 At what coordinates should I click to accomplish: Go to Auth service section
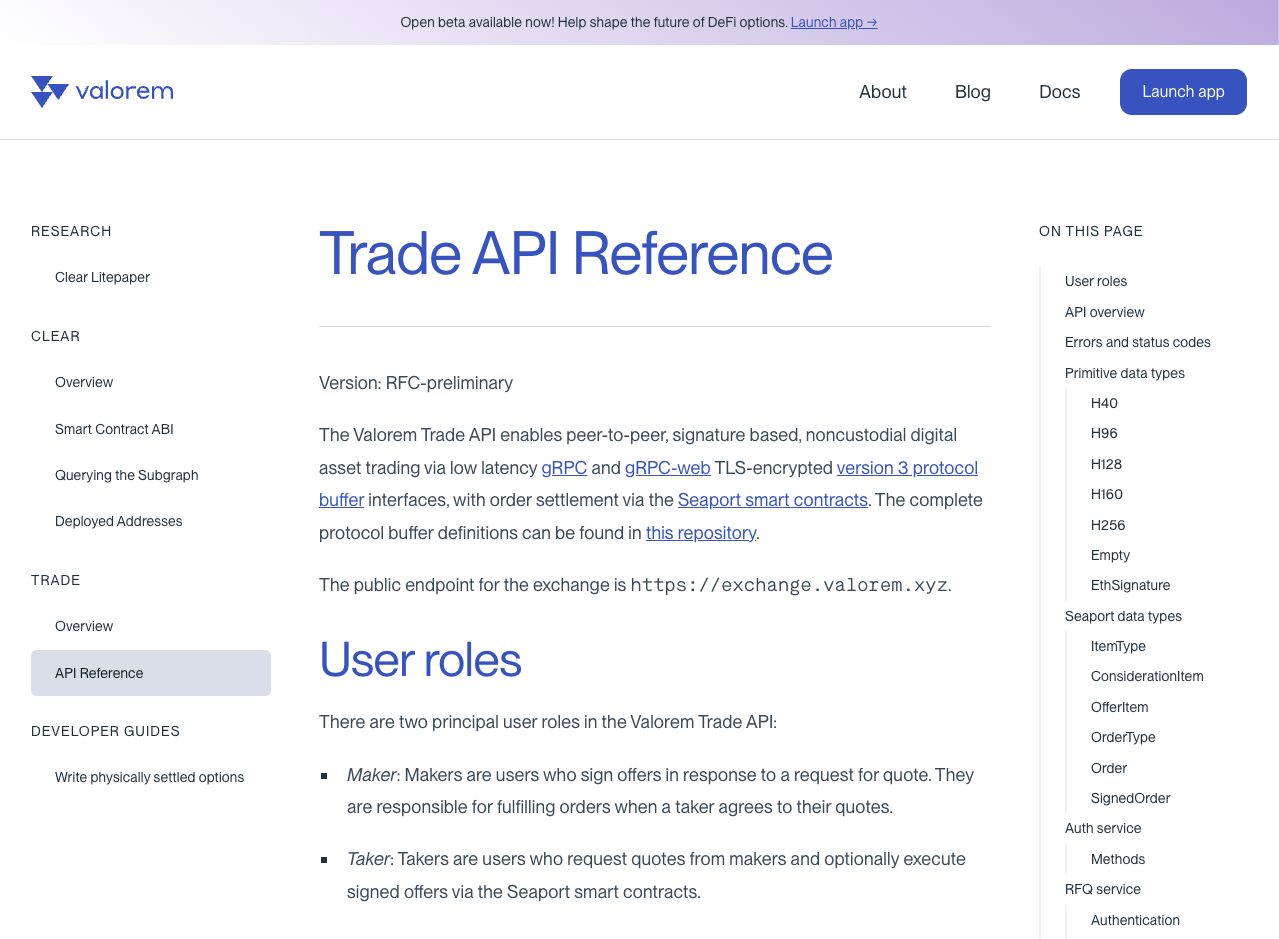1103,828
